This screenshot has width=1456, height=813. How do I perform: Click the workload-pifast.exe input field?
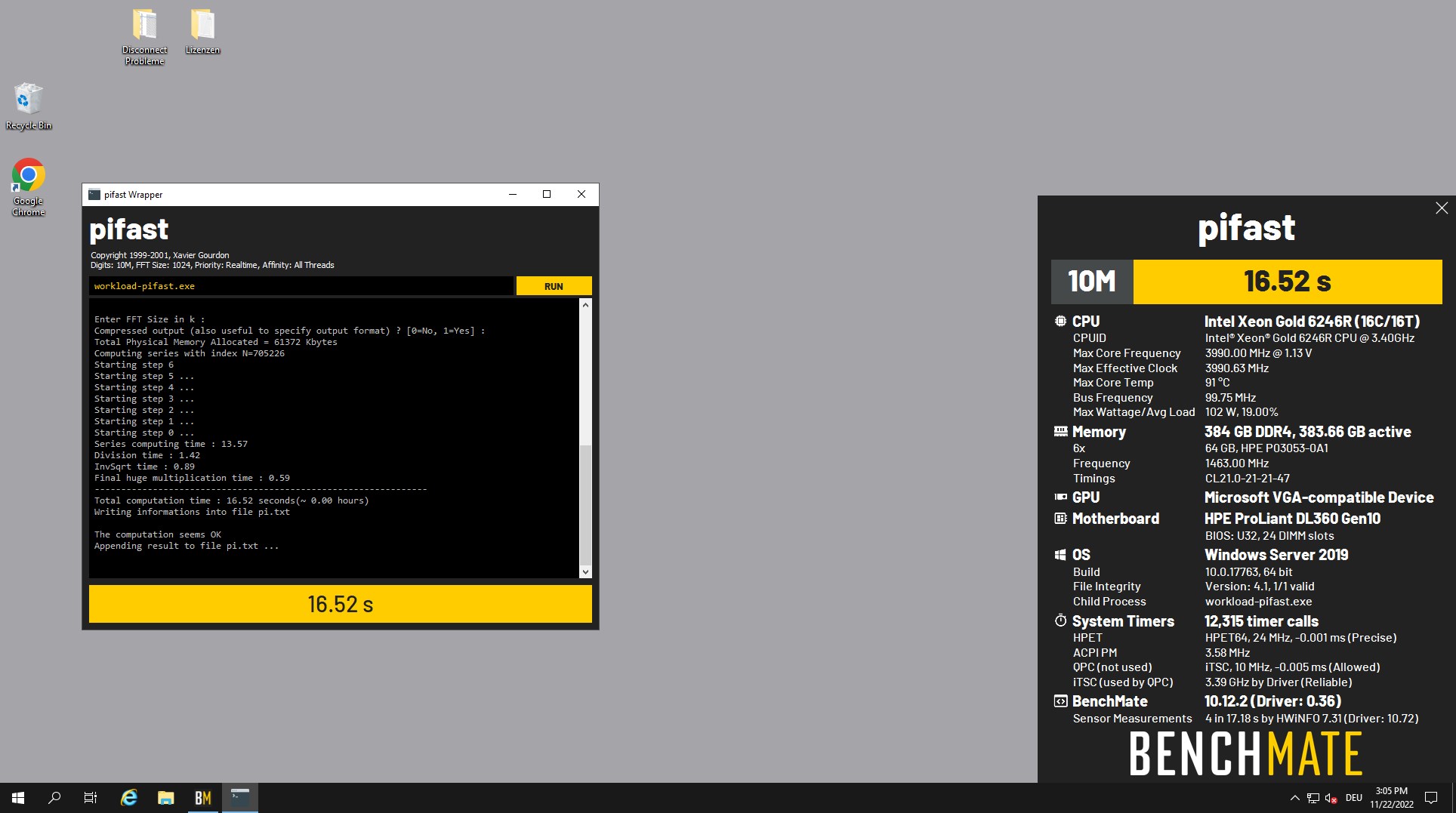(301, 286)
